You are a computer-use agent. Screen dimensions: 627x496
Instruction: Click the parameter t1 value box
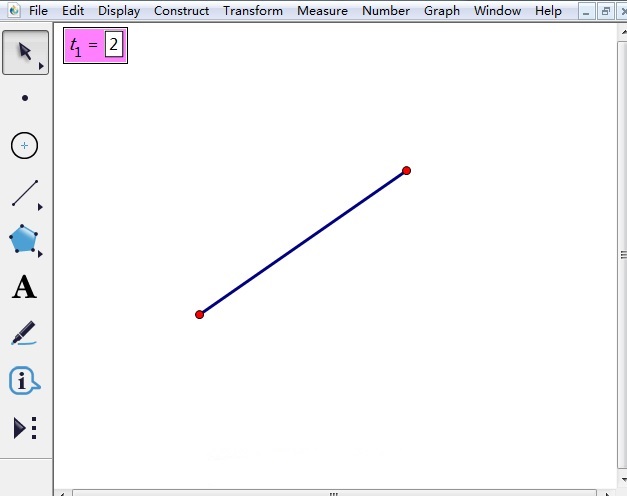coord(114,44)
